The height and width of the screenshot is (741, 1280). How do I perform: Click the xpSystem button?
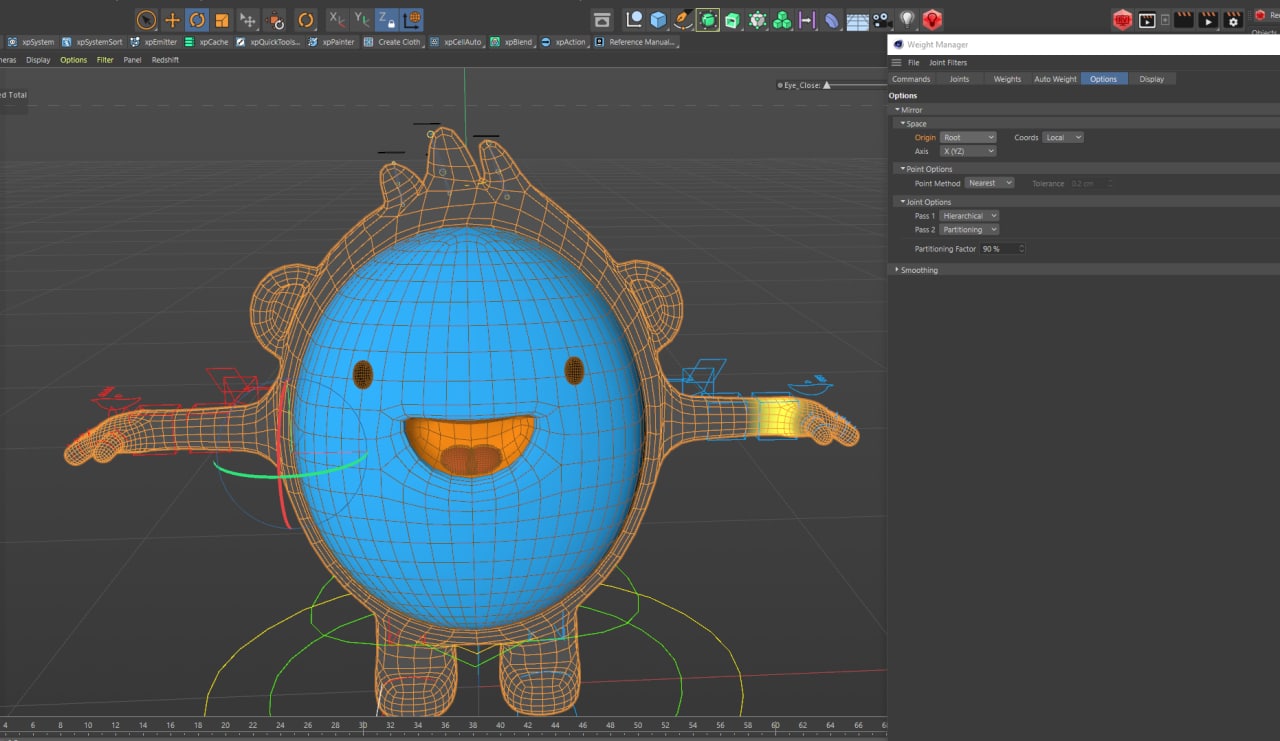(31, 42)
